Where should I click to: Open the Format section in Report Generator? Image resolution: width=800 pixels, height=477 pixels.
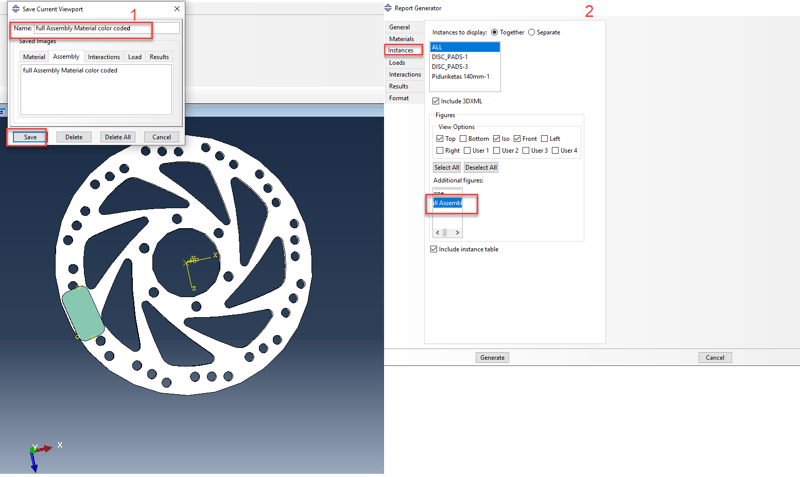coord(399,98)
